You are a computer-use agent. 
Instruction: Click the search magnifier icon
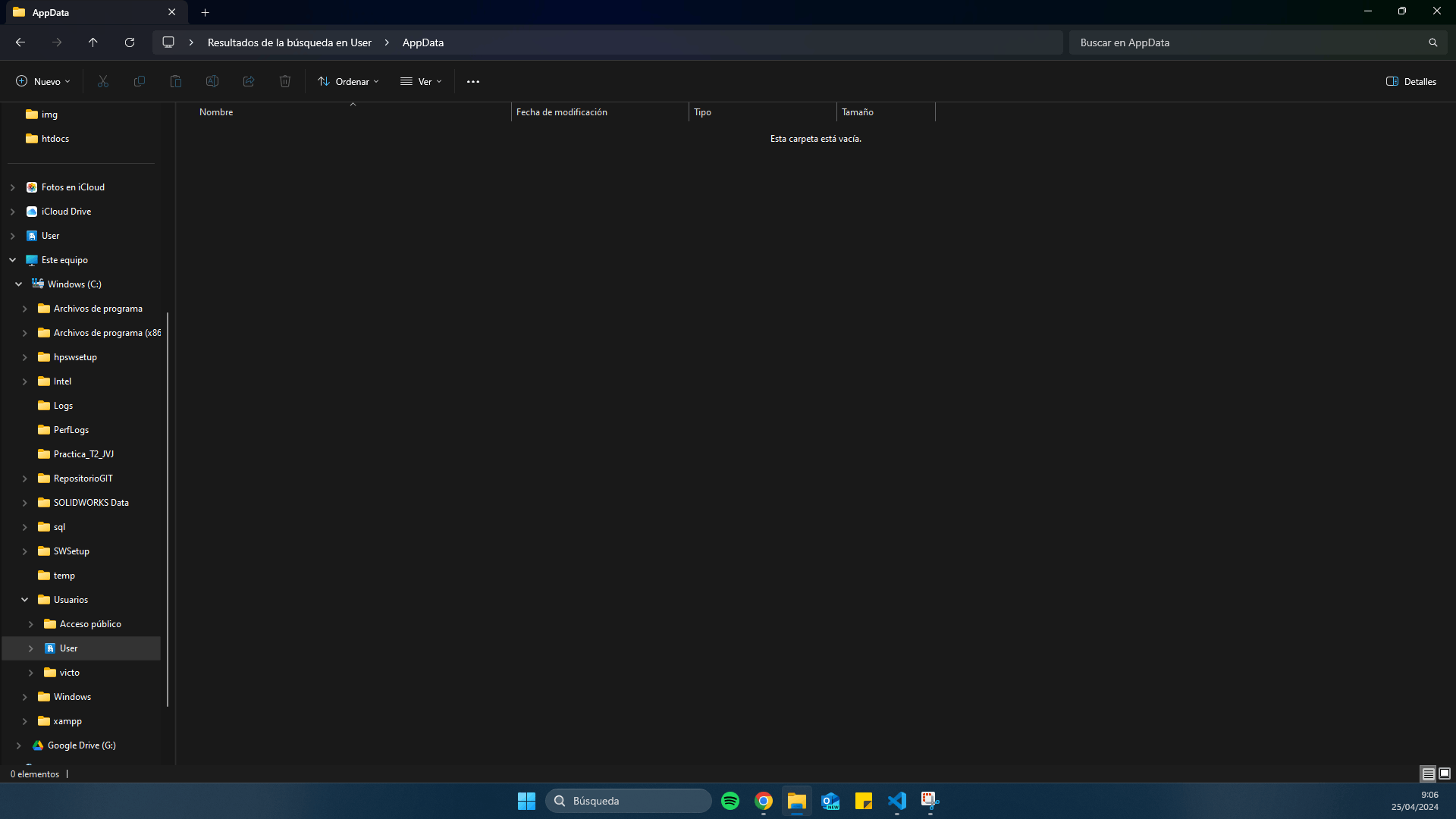[1432, 42]
